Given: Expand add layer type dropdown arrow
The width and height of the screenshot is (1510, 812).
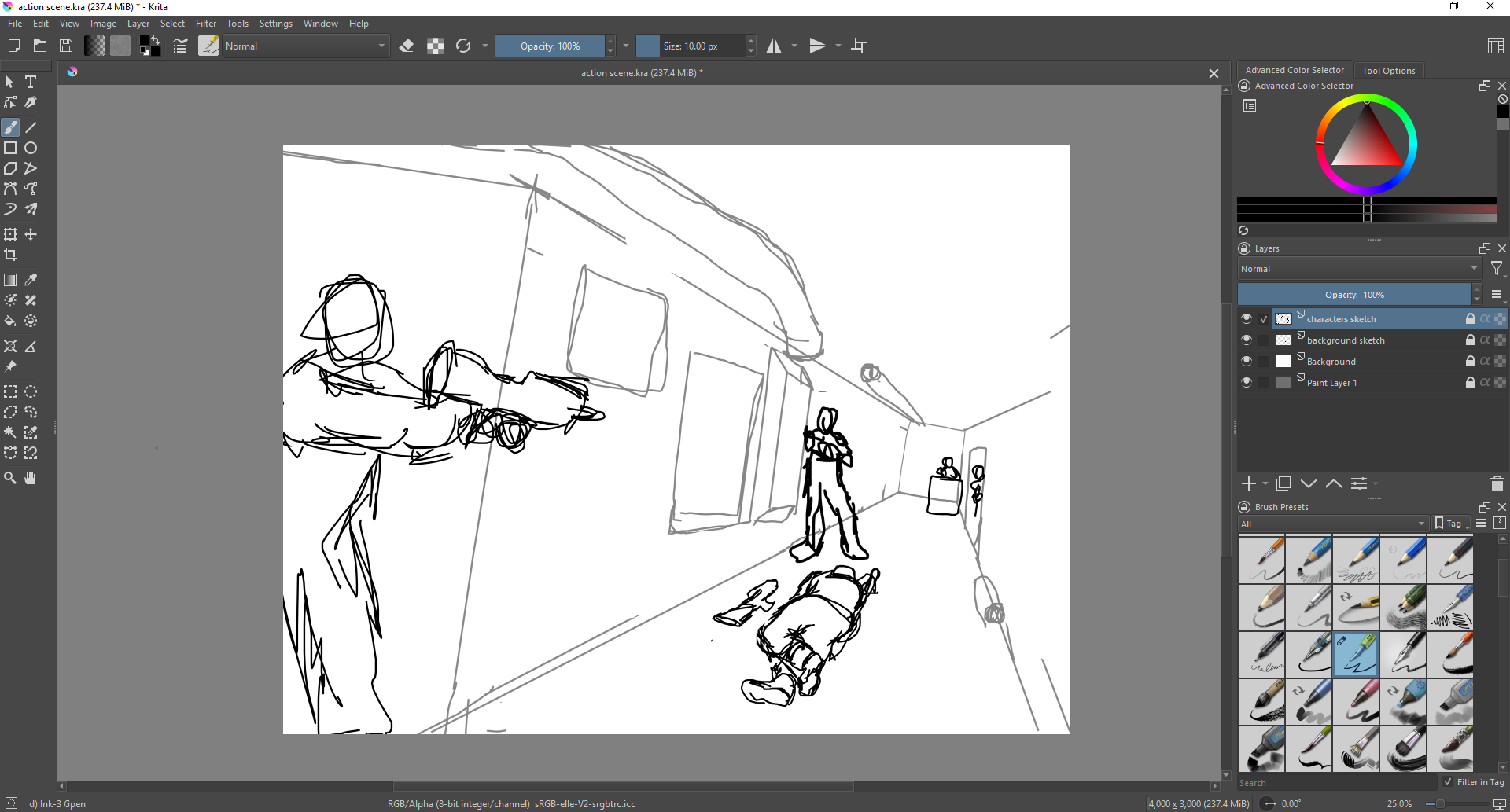Looking at the screenshot, I should click(1265, 483).
